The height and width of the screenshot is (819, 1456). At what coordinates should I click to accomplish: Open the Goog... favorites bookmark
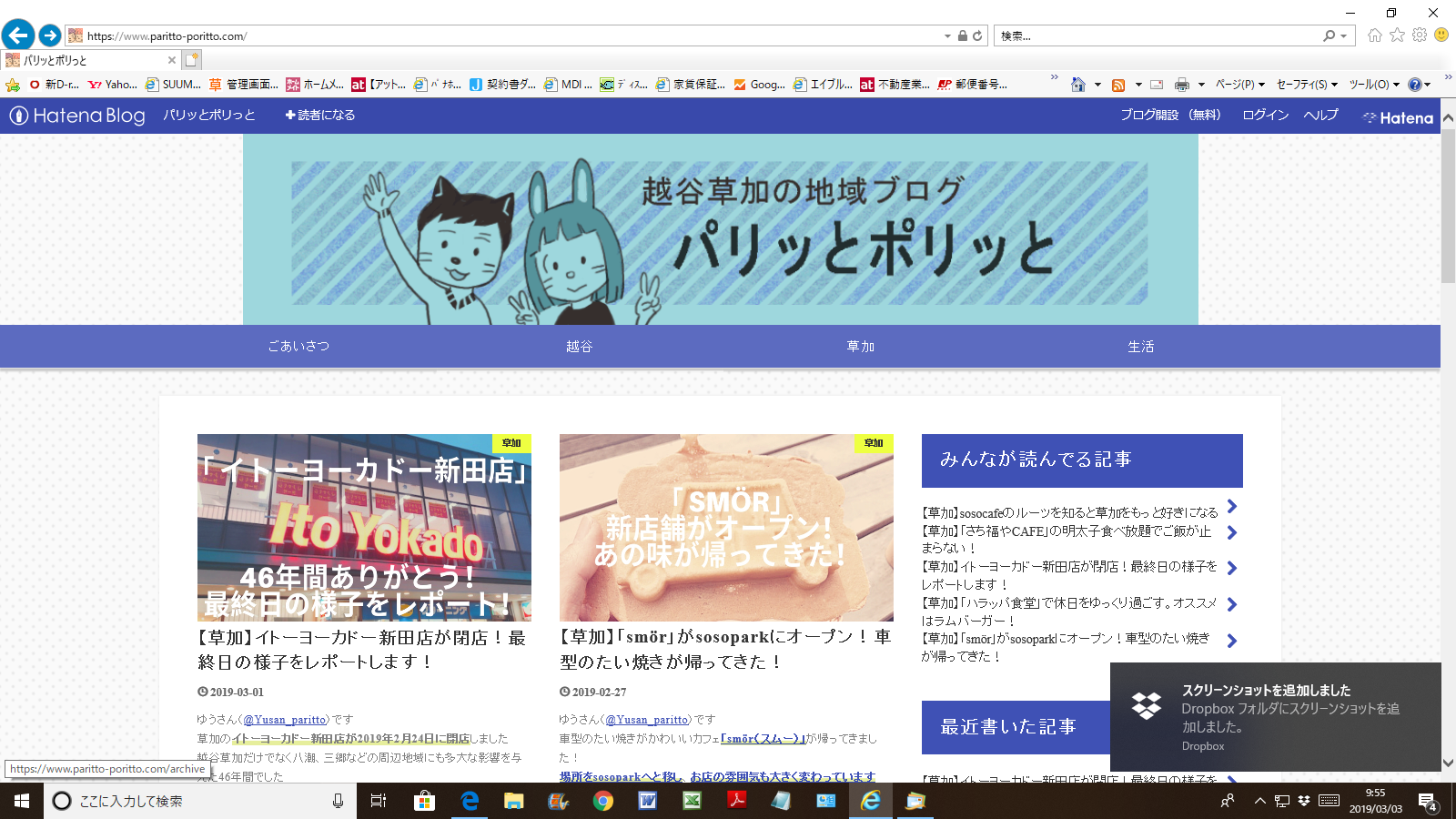click(x=759, y=85)
